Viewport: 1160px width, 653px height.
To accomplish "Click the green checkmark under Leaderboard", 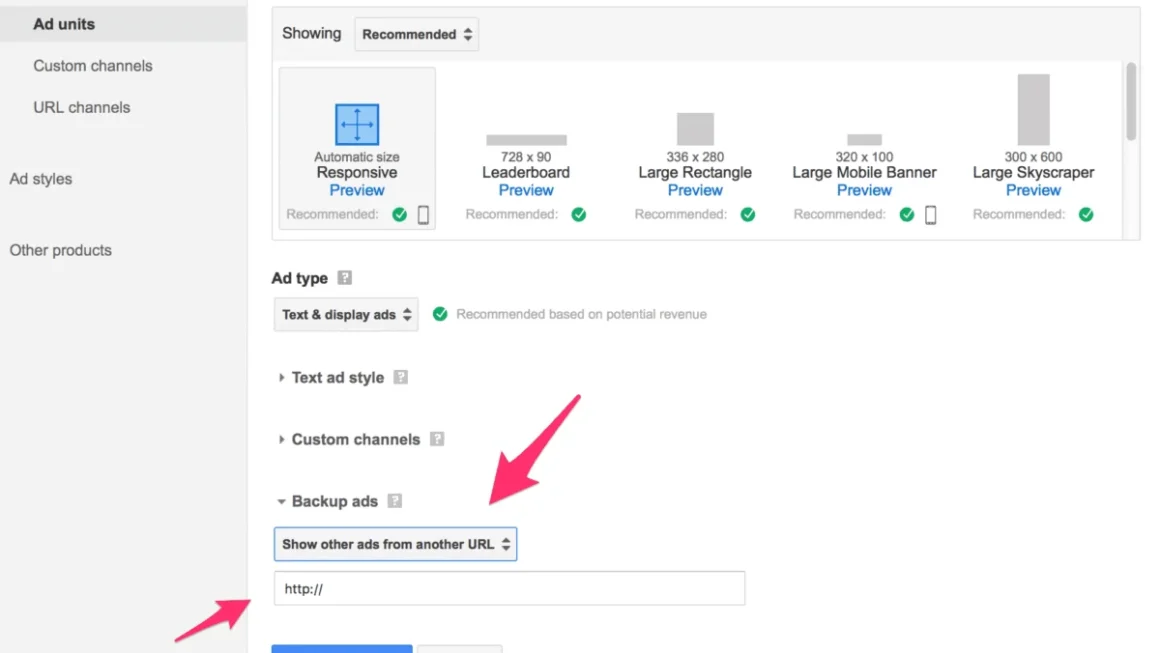I will [x=579, y=214].
